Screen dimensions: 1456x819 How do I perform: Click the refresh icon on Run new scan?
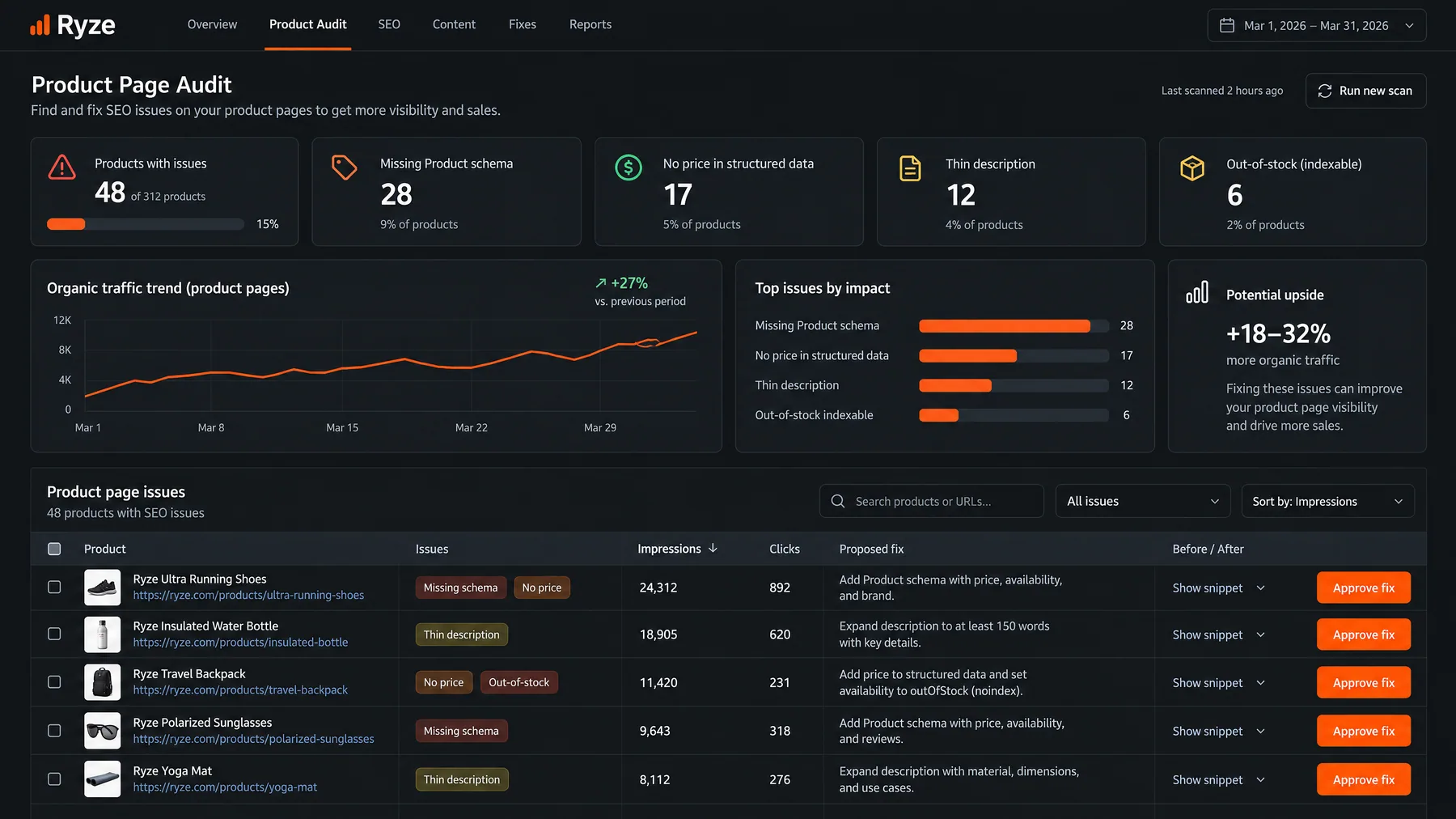point(1325,91)
